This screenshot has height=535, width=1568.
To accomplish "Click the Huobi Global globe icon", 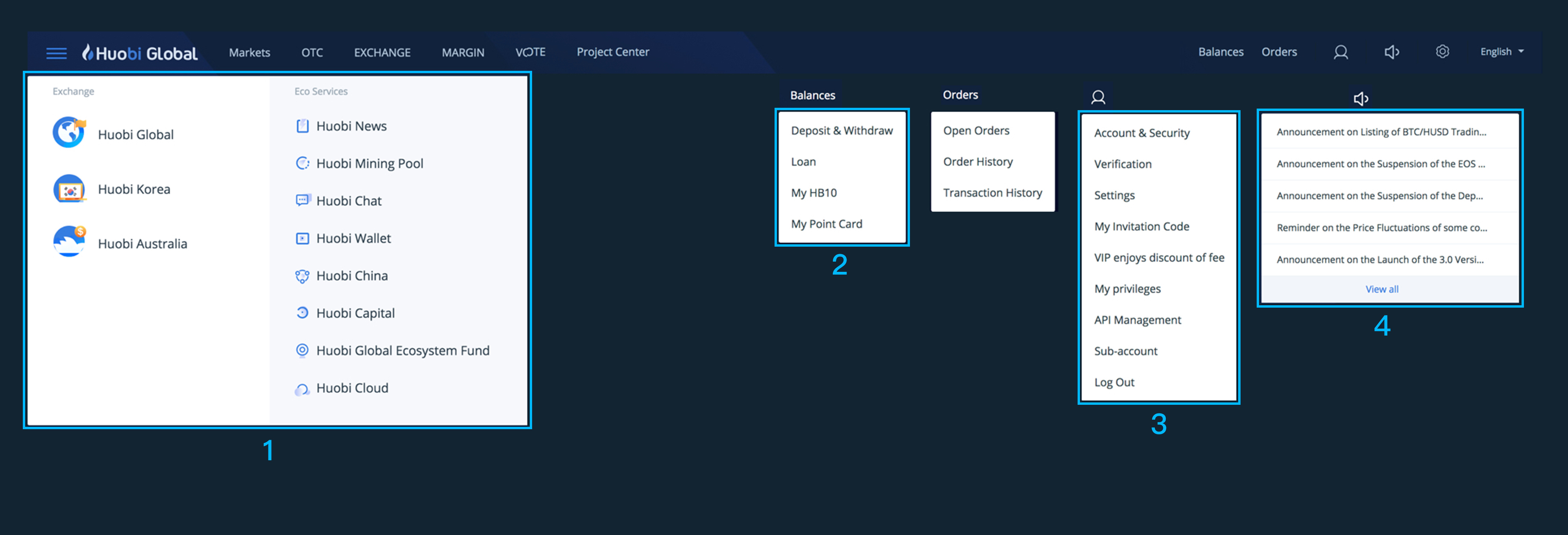I will tap(69, 132).
